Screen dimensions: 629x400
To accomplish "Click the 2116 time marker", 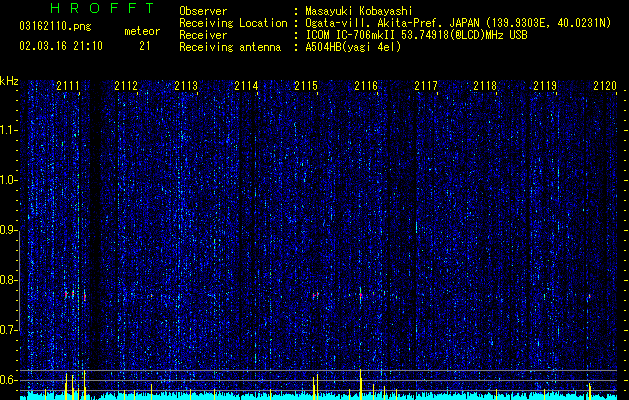I will click(x=366, y=86).
